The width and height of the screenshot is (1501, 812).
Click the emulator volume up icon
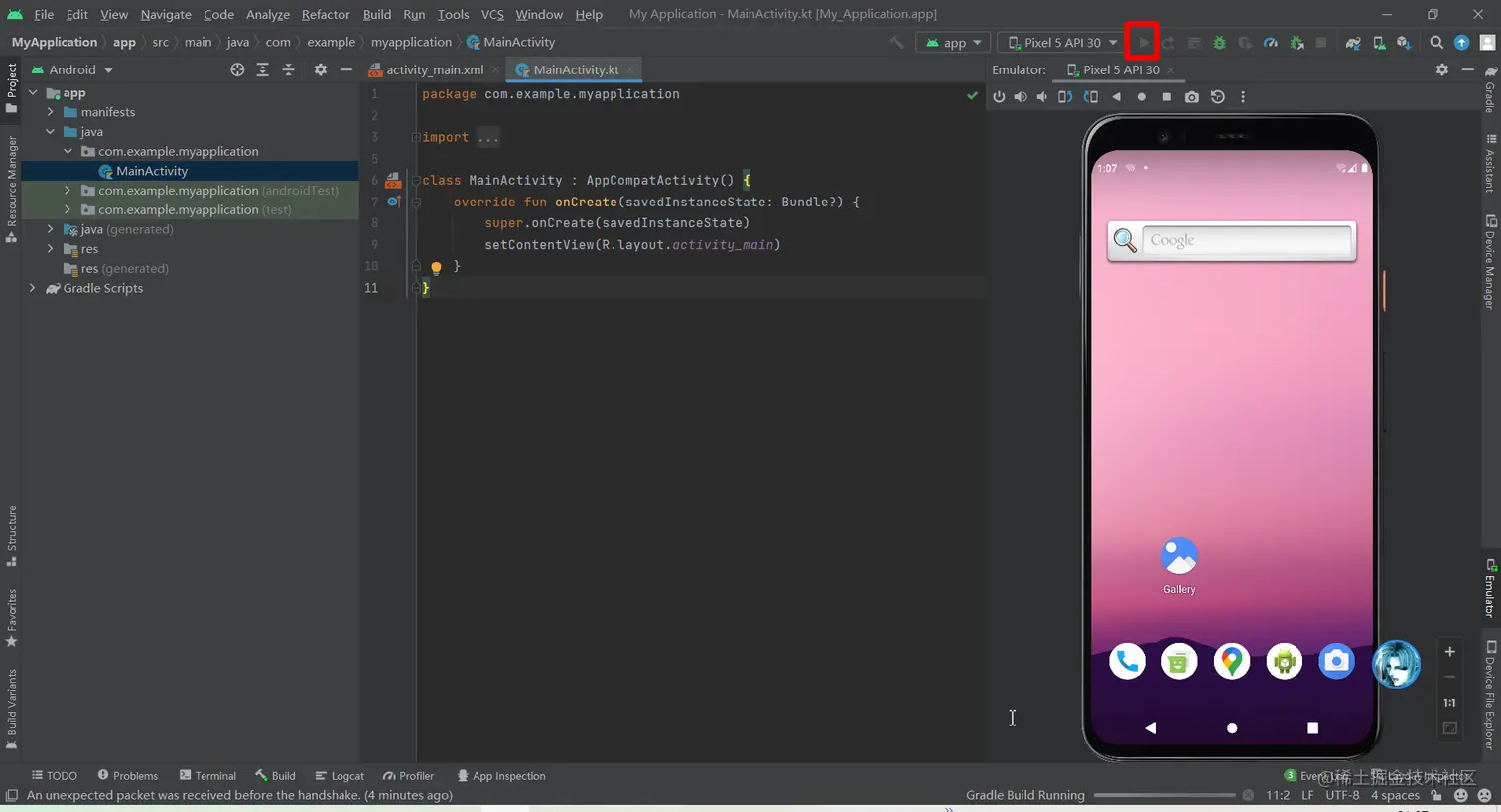pos(1021,97)
